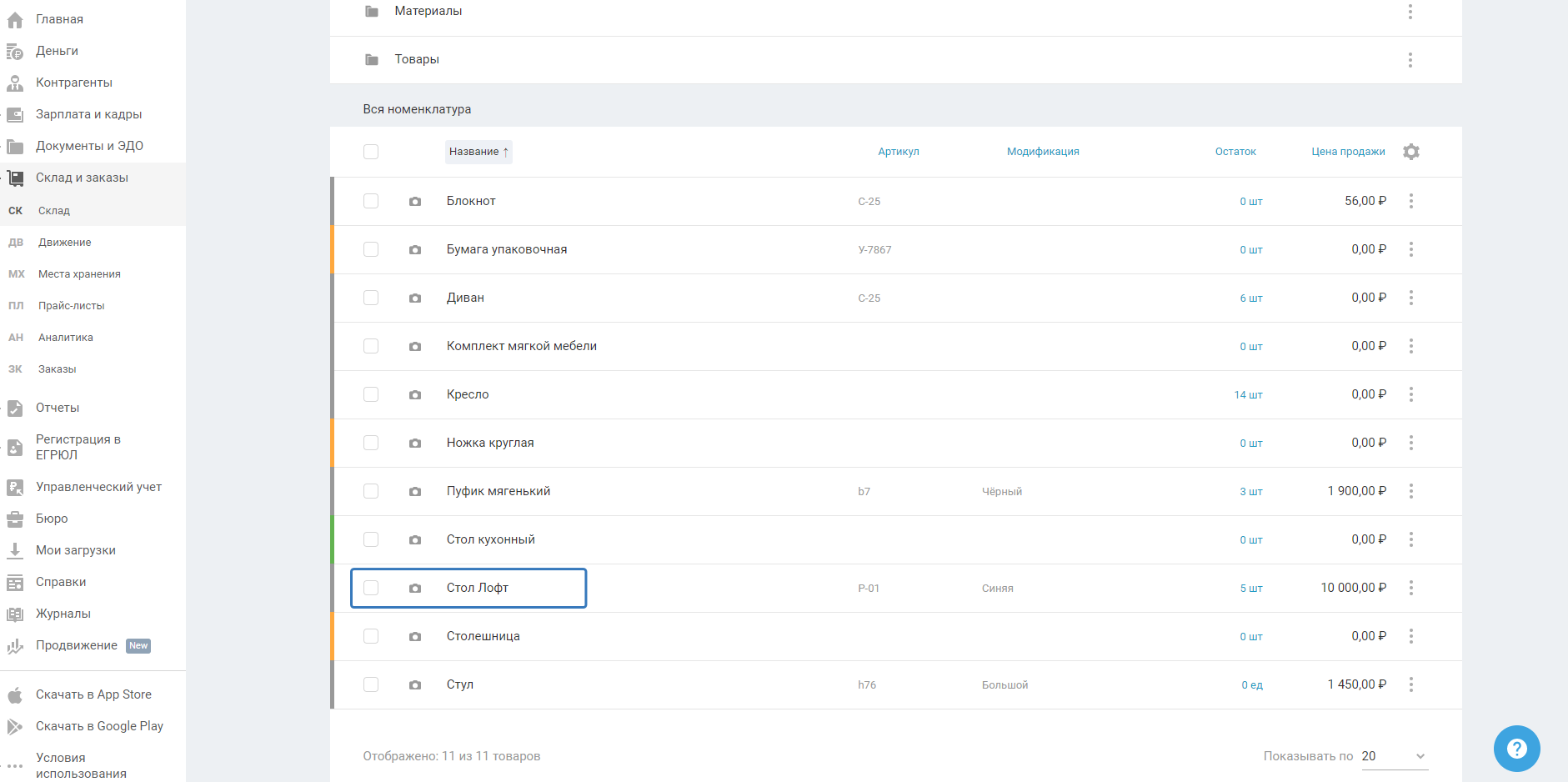The width and height of the screenshot is (1568, 782).
Task: Check the Стол Лофт row checkbox
Action: [x=371, y=588]
